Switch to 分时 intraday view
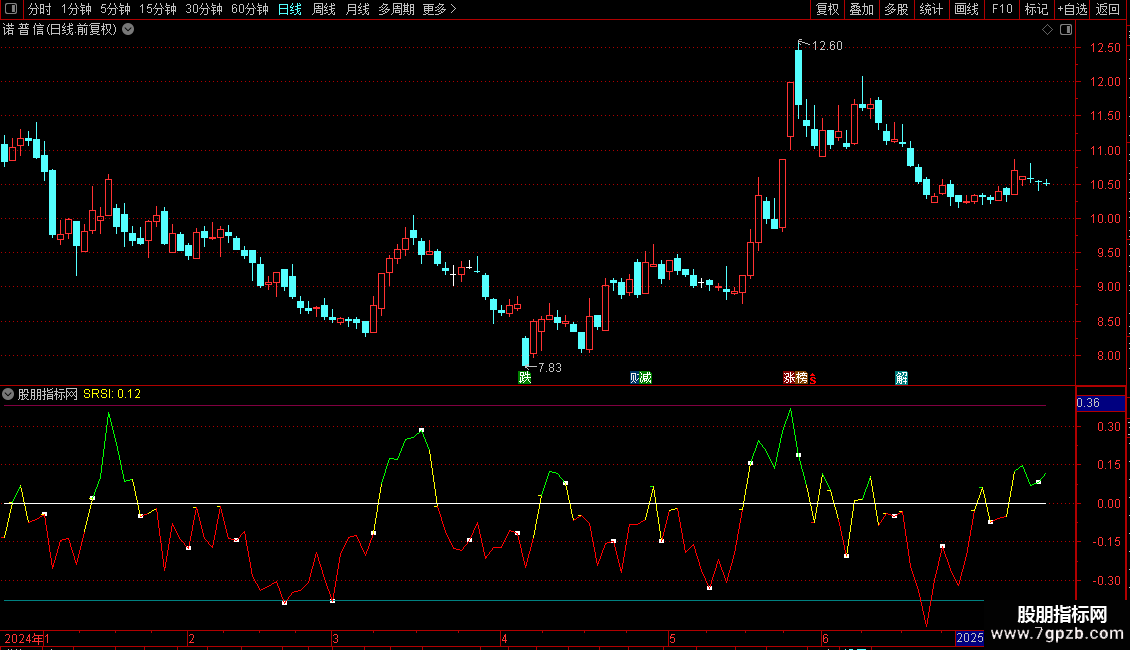1130x650 pixels. [40, 9]
